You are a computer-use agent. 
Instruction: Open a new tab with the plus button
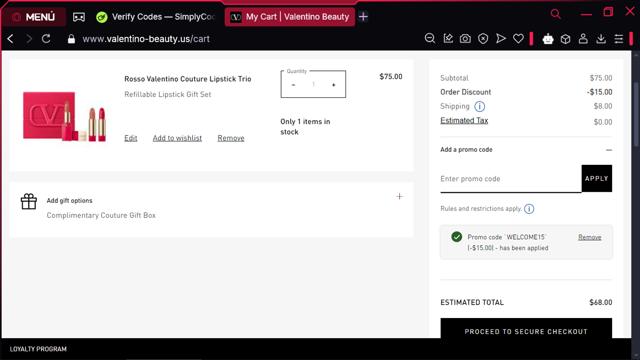click(x=363, y=17)
